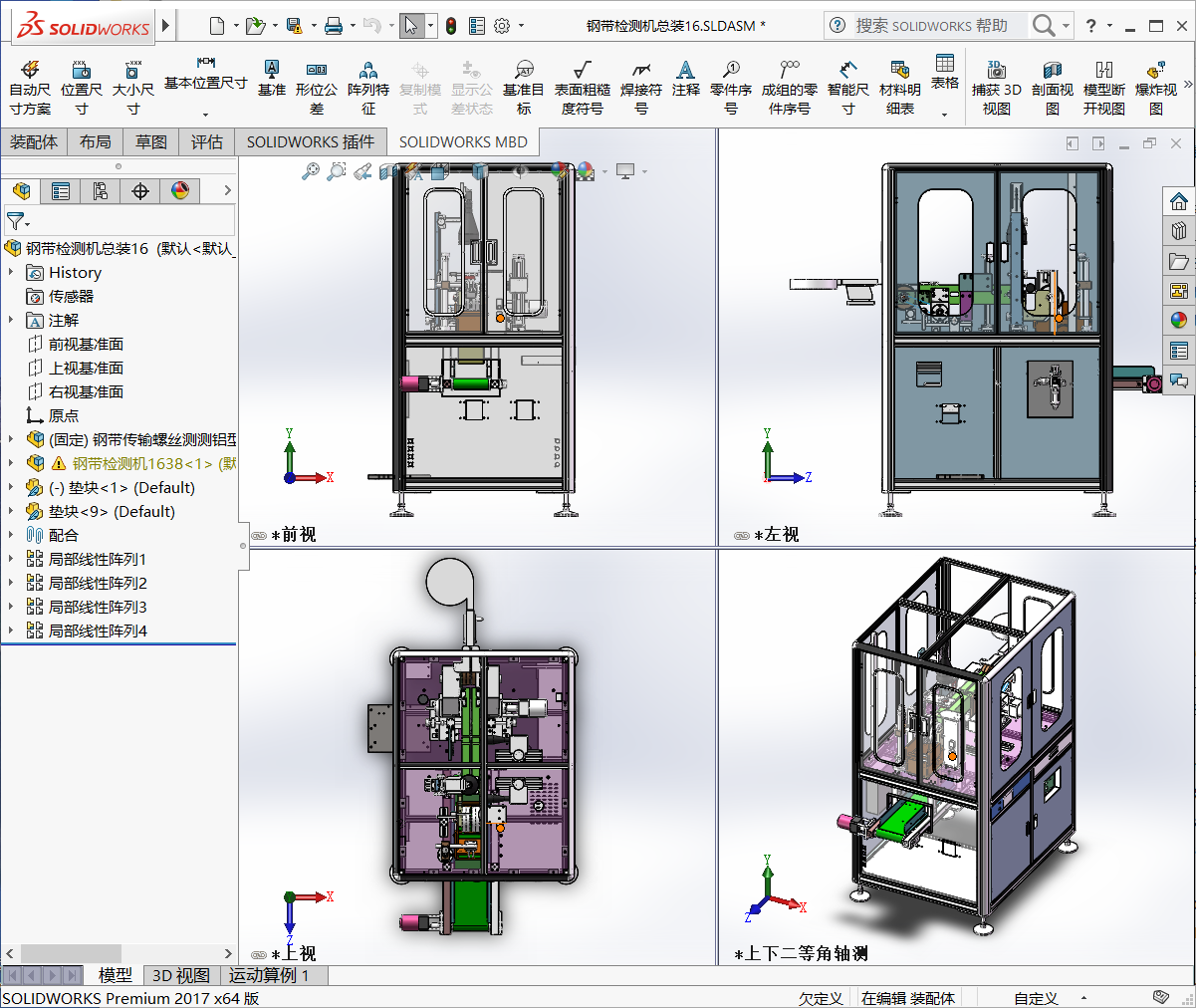Open the Options gear dropdown arrow
Image resolution: width=1196 pixels, height=1008 pixels.
point(519,26)
